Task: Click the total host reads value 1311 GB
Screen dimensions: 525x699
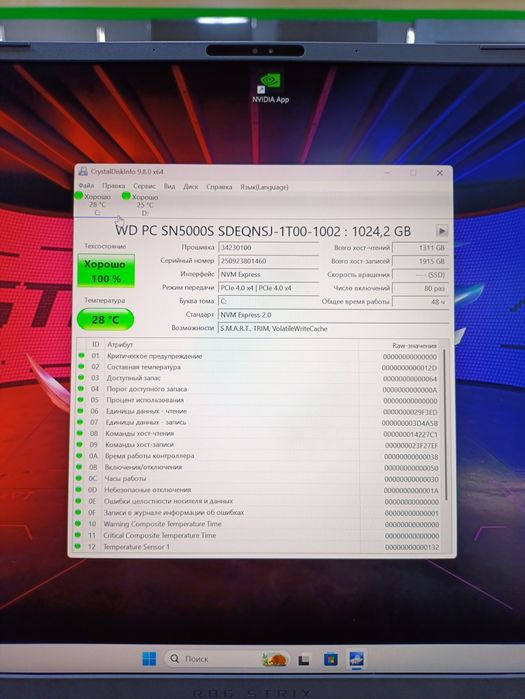Action: pos(420,248)
